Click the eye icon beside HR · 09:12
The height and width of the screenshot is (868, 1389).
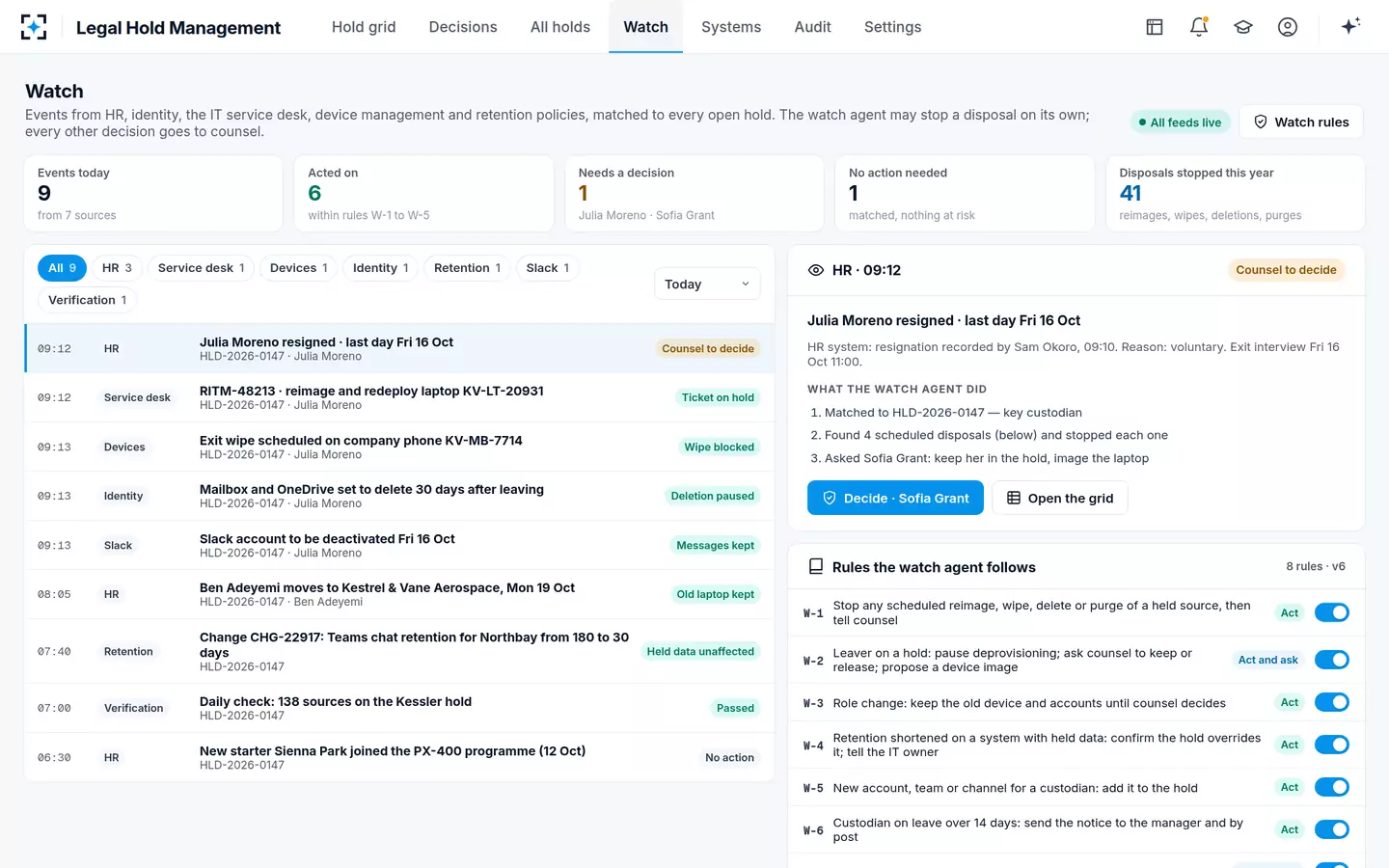point(816,270)
